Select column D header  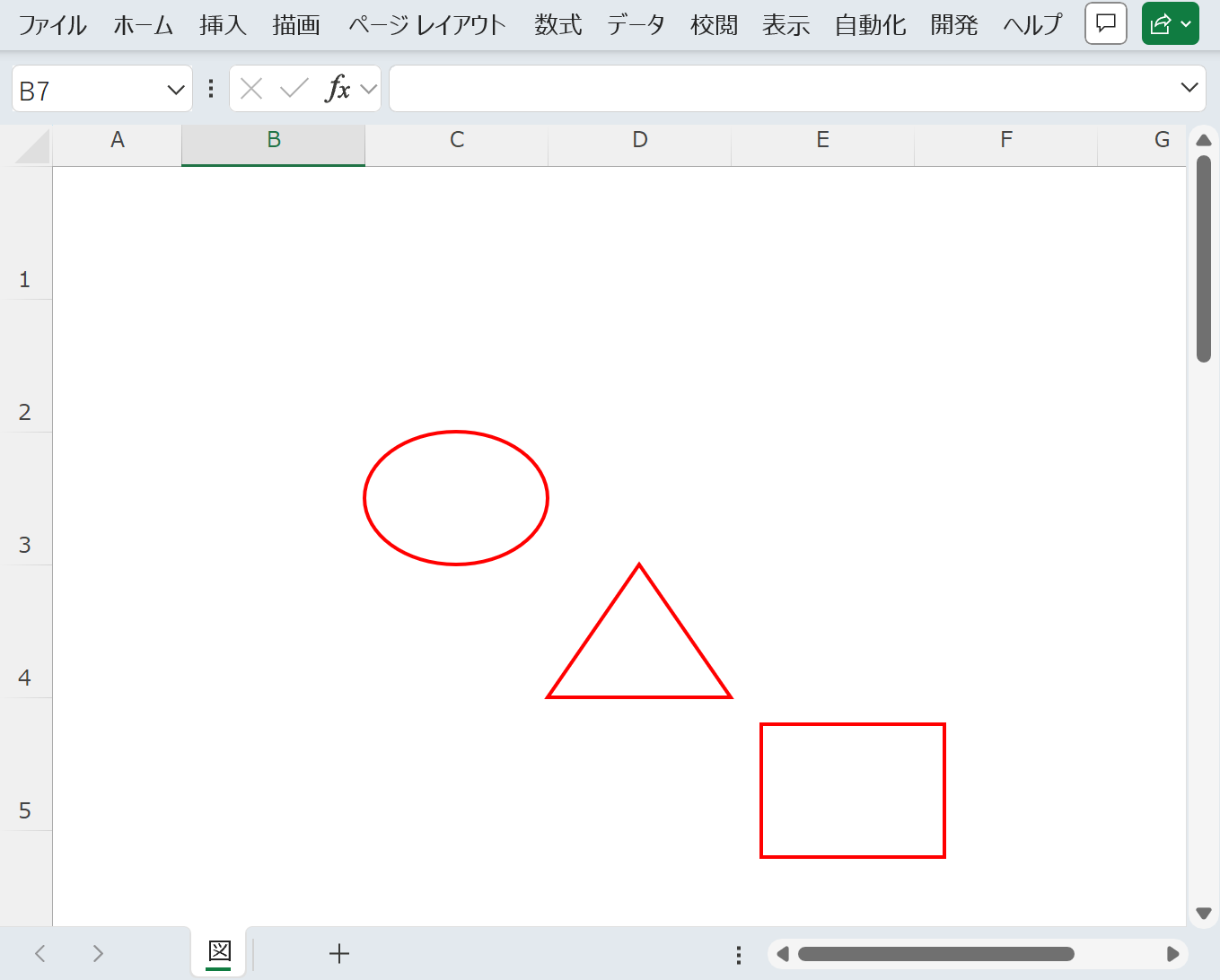tap(639, 140)
